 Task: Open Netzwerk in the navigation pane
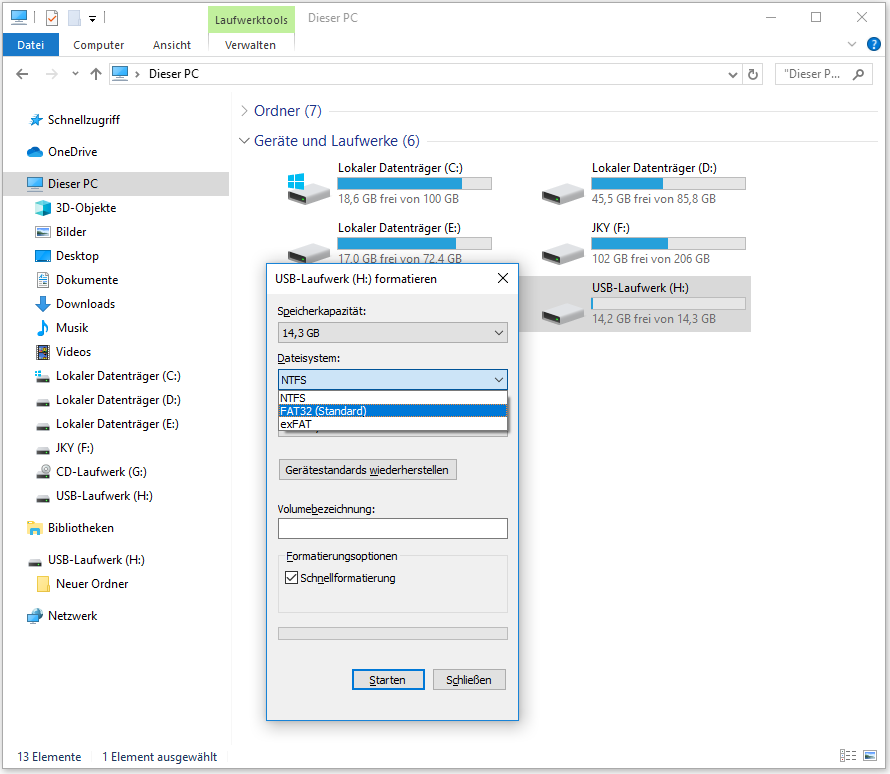point(72,616)
